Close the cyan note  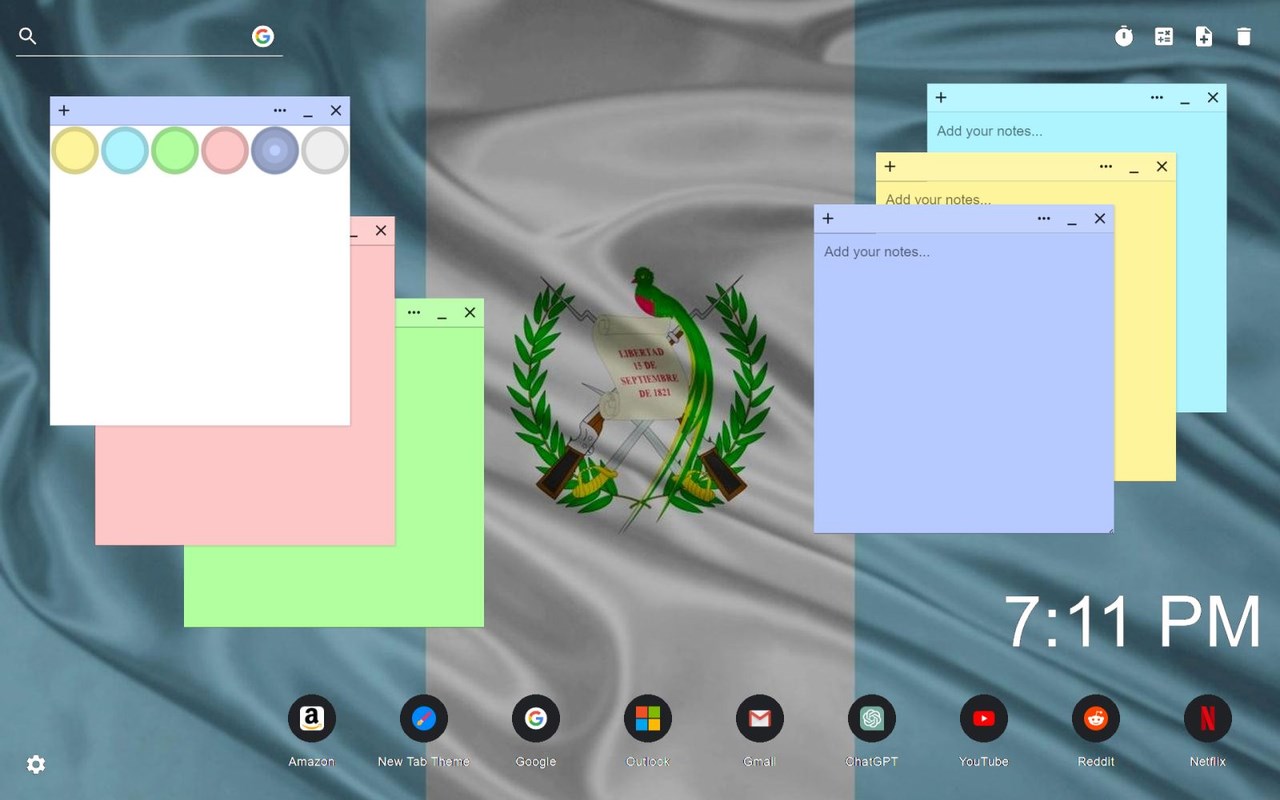click(x=1213, y=97)
